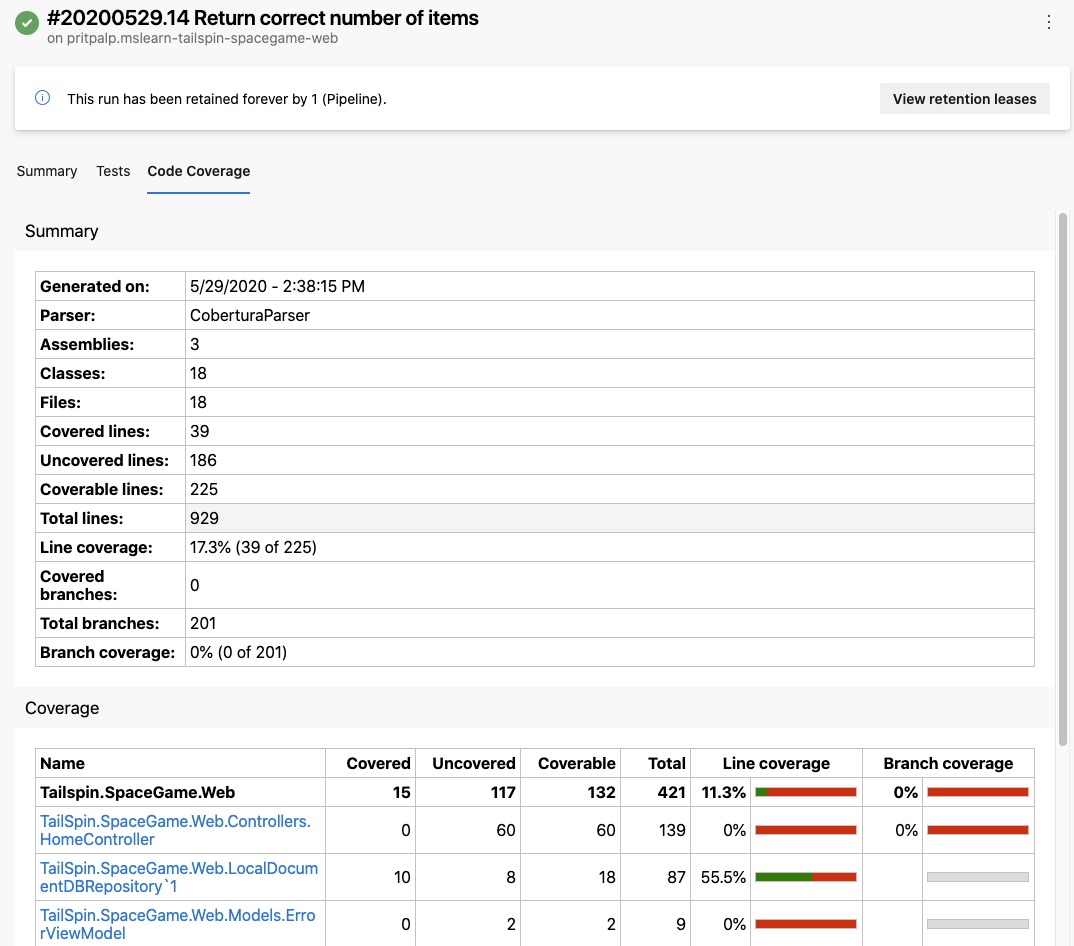Click the Tailspin.SpaceGame.Web assembly row name
The width and height of the screenshot is (1074, 946).
137,793
